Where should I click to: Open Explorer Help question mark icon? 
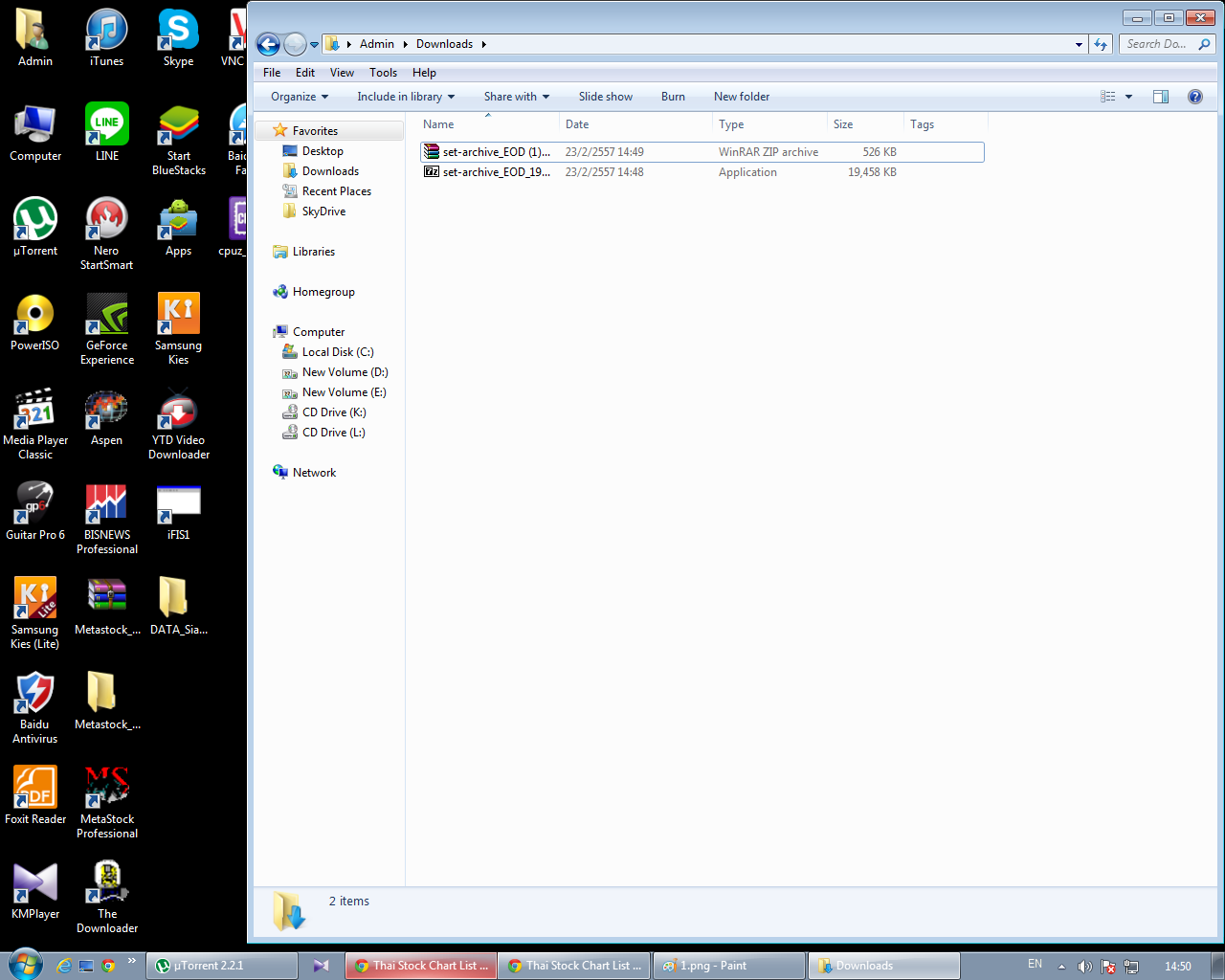coord(1195,97)
